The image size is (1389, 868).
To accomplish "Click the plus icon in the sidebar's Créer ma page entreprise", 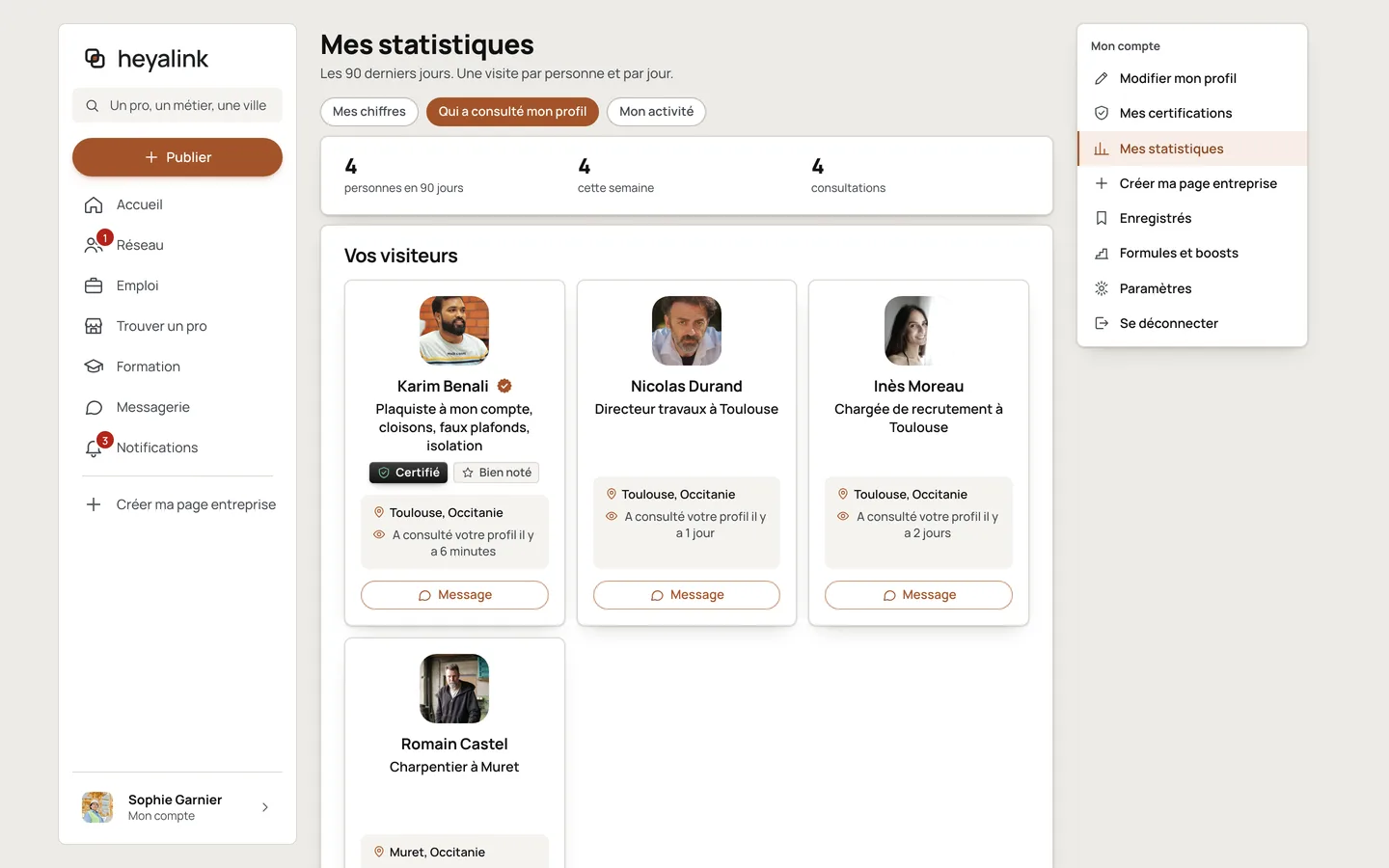I will [x=94, y=504].
